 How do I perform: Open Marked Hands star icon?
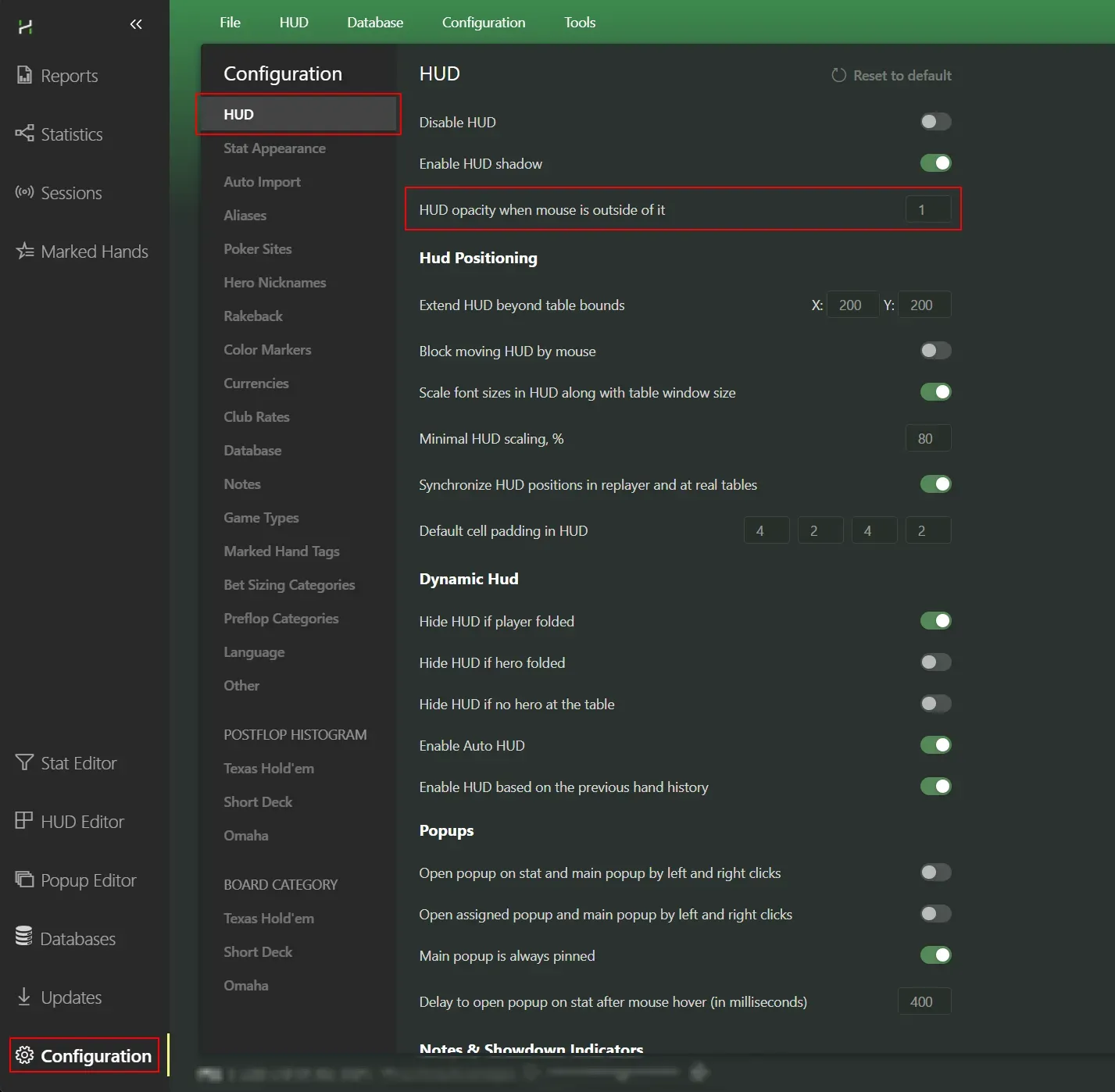point(24,251)
